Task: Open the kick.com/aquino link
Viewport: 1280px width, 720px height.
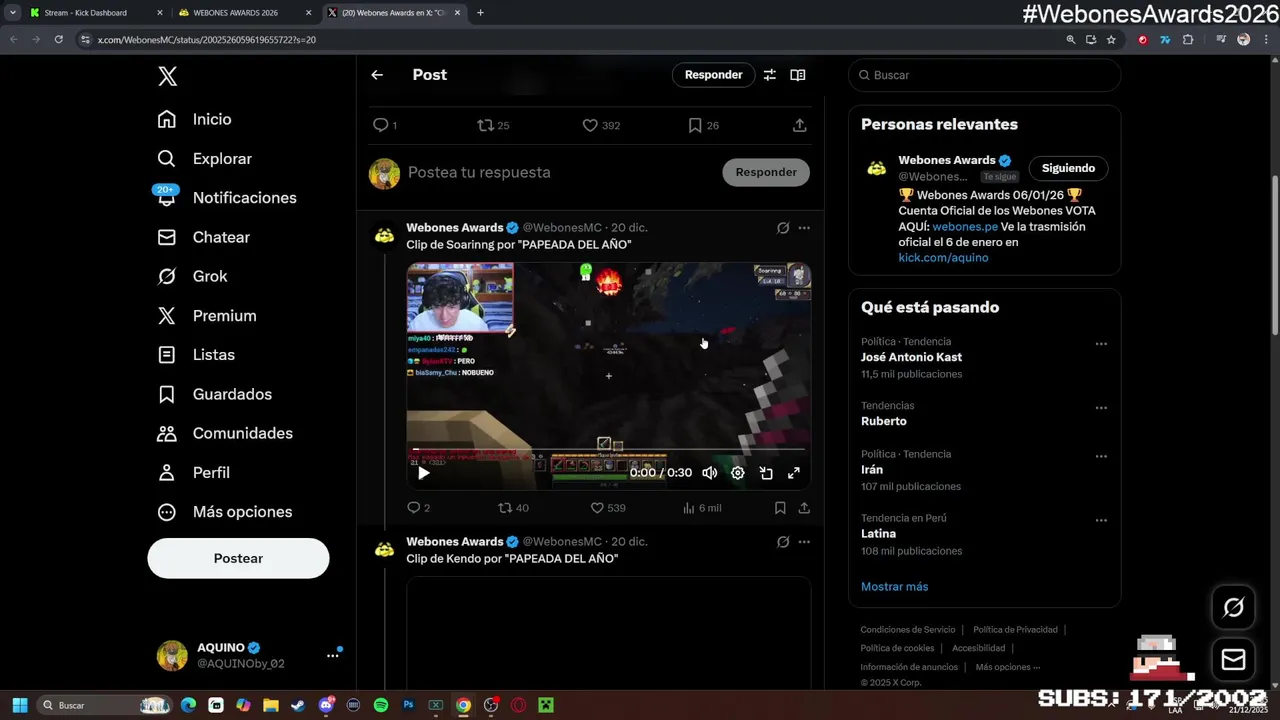Action: (x=943, y=258)
